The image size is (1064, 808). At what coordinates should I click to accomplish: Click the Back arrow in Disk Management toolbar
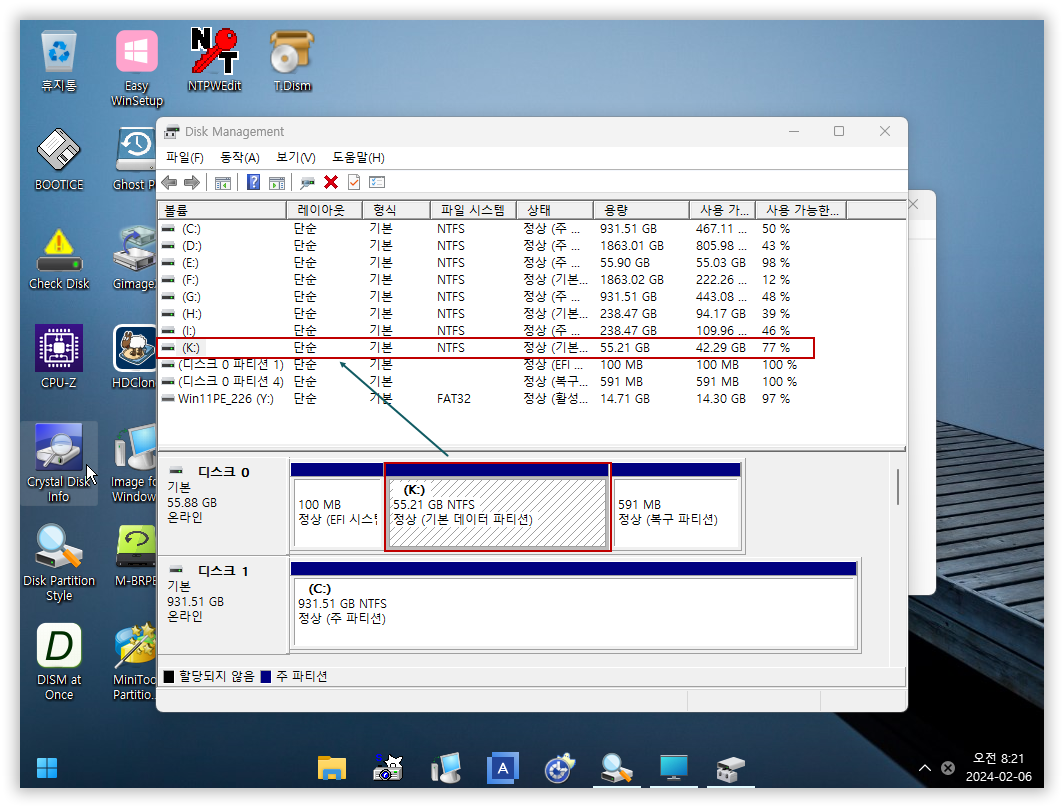pyautogui.click(x=170, y=182)
